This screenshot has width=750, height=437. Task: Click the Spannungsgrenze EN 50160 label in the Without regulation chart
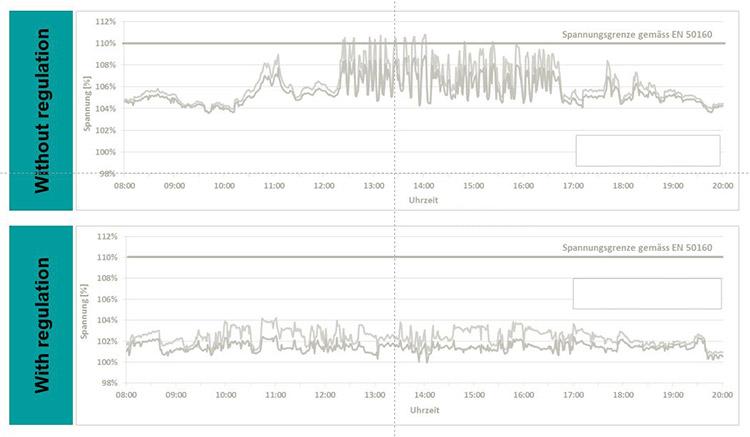point(637,33)
